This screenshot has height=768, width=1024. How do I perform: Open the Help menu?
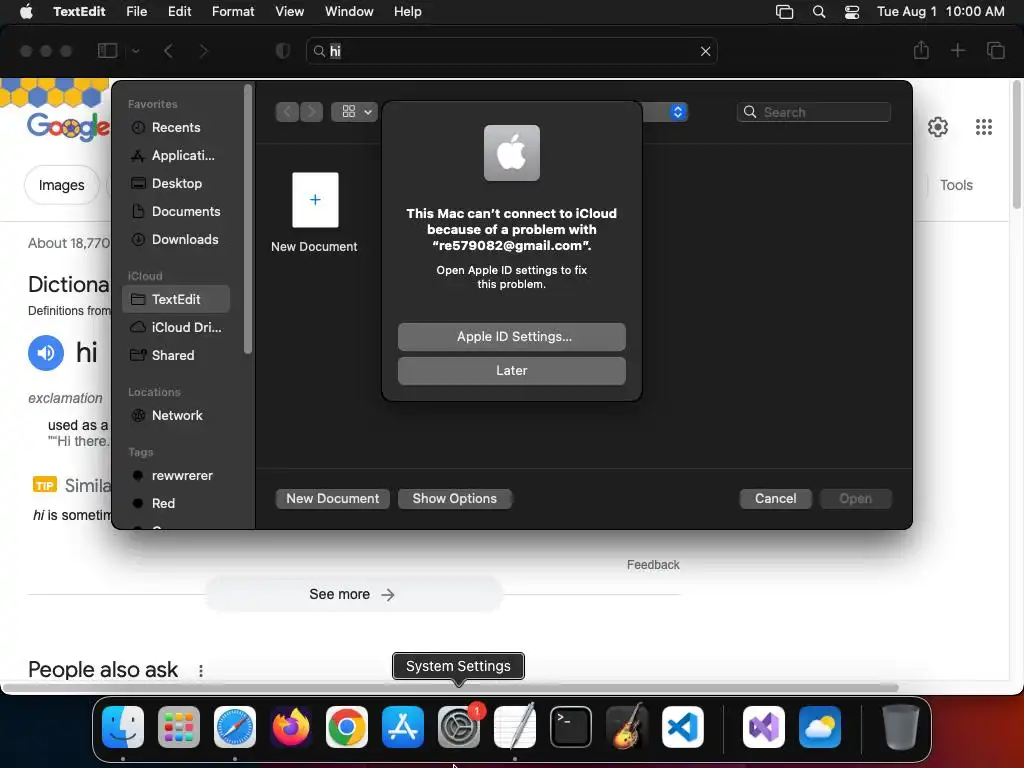pos(408,11)
